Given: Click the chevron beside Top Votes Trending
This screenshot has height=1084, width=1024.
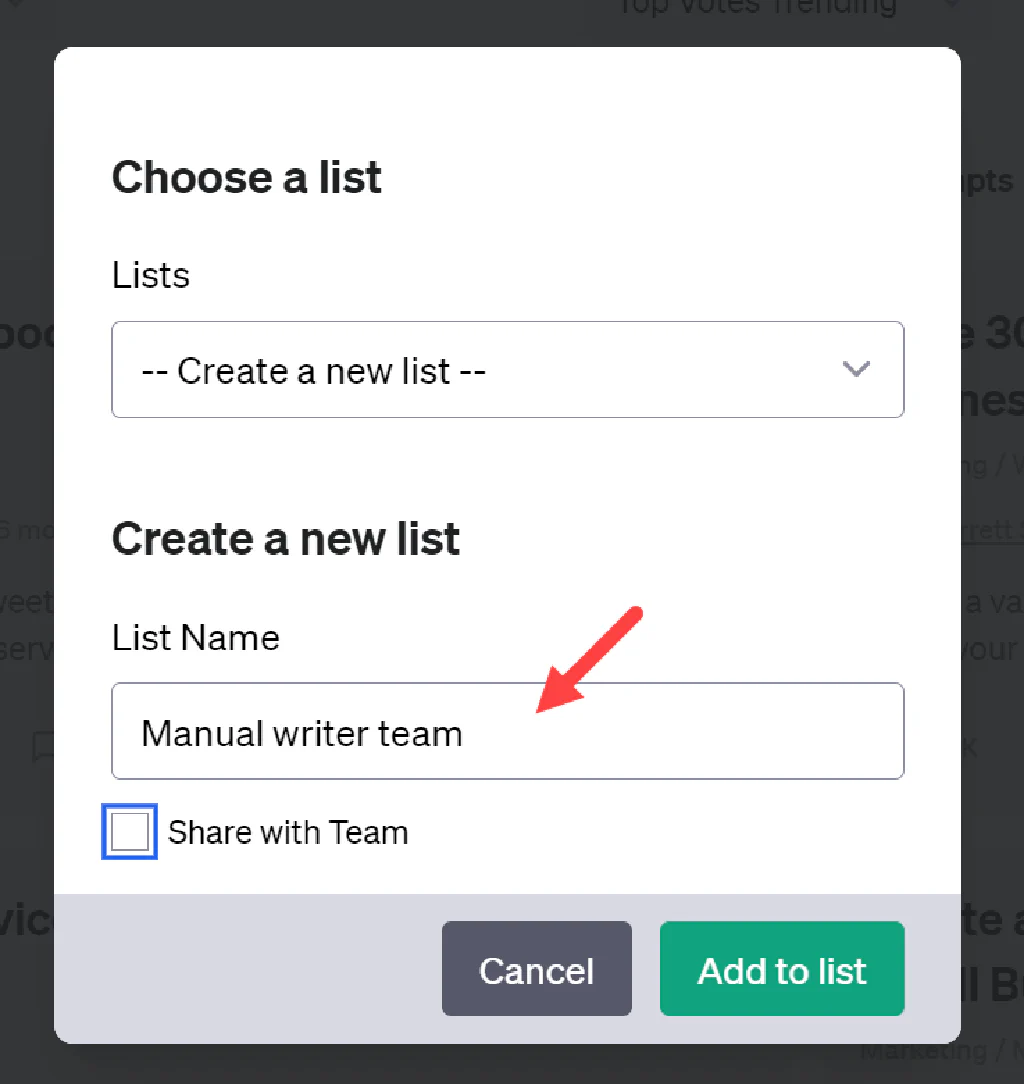Looking at the screenshot, I should (x=953, y=6).
